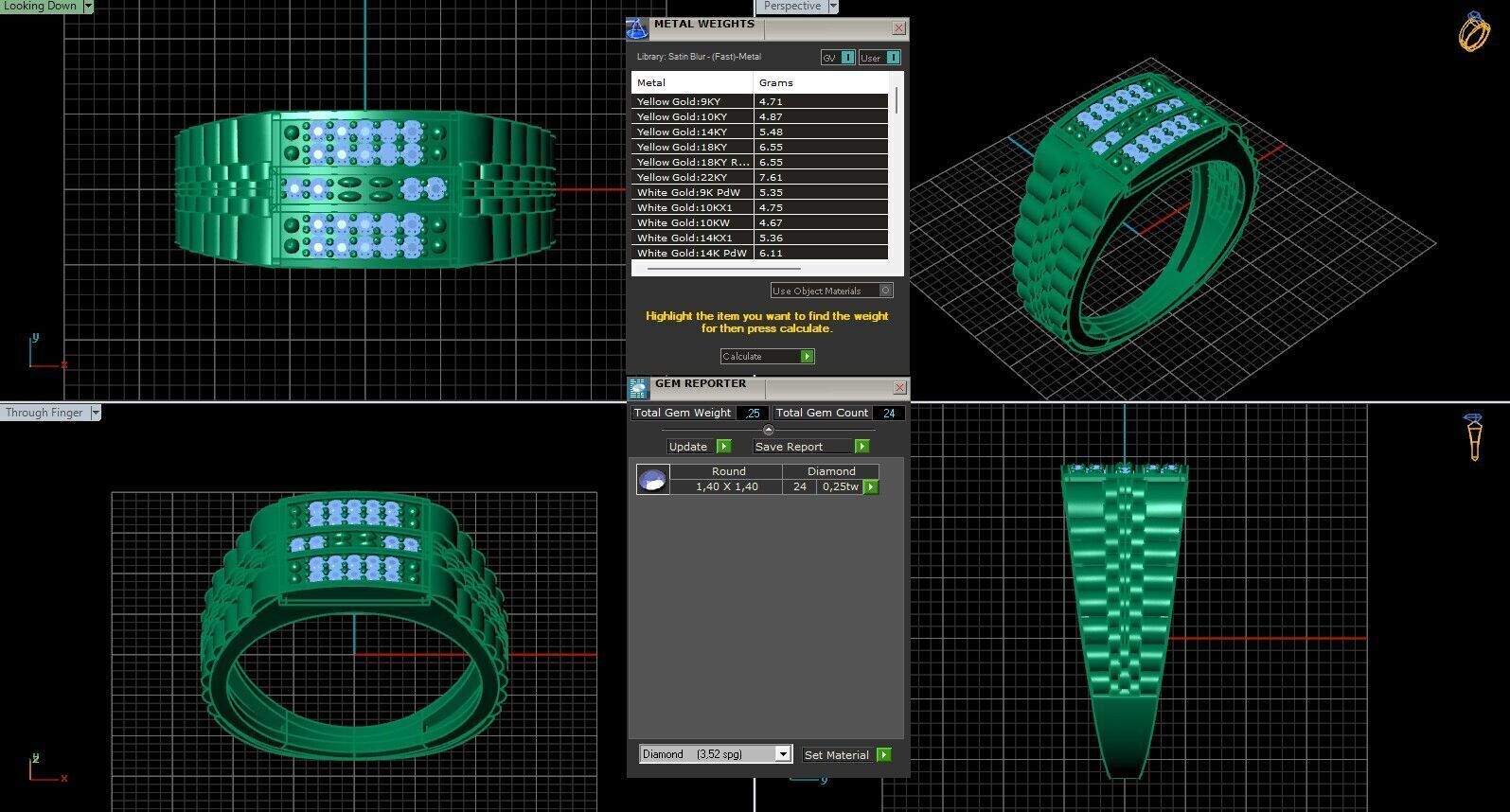Image resolution: width=1510 pixels, height=812 pixels.
Task: Close the Gem Reporter panel
Action: coord(899,387)
